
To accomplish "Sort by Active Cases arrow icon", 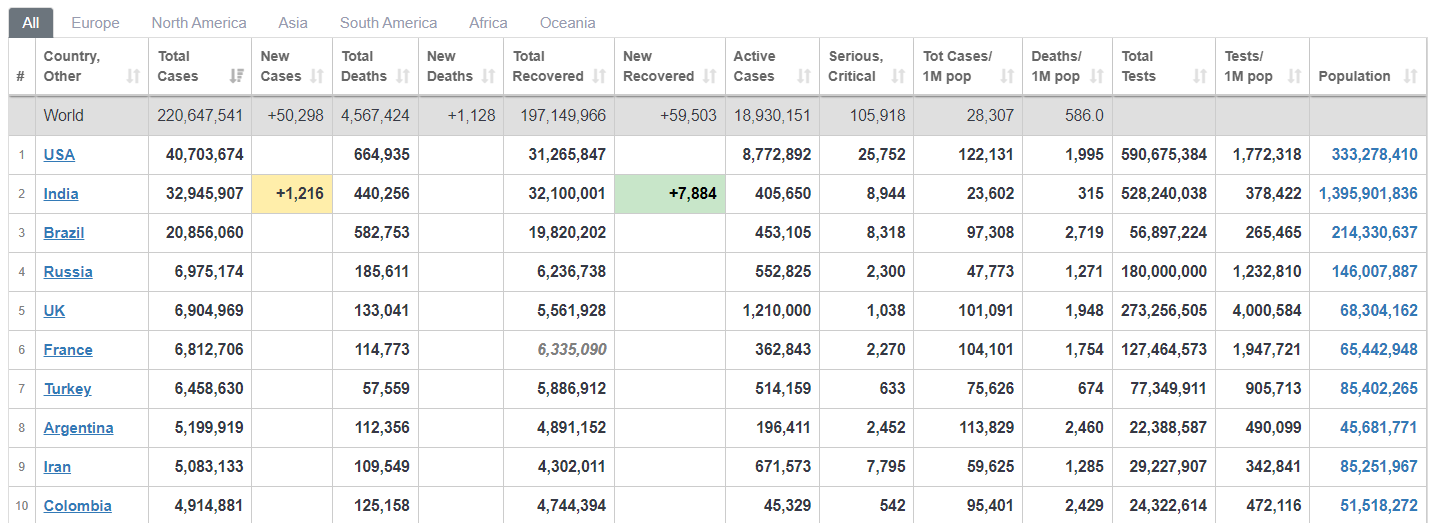I will [804, 76].
